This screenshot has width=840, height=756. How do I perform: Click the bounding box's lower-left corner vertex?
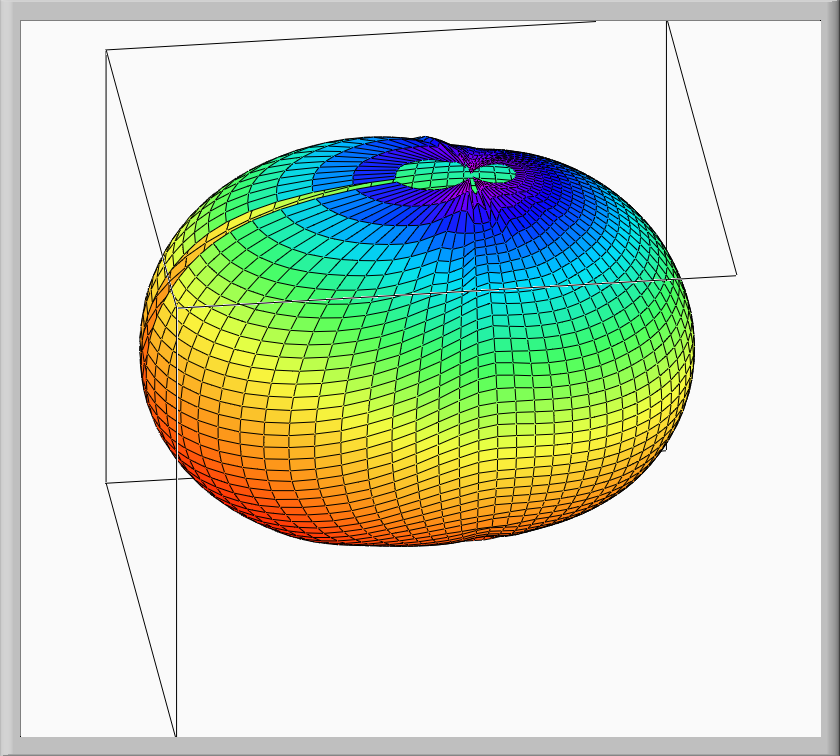click(x=106, y=483)
